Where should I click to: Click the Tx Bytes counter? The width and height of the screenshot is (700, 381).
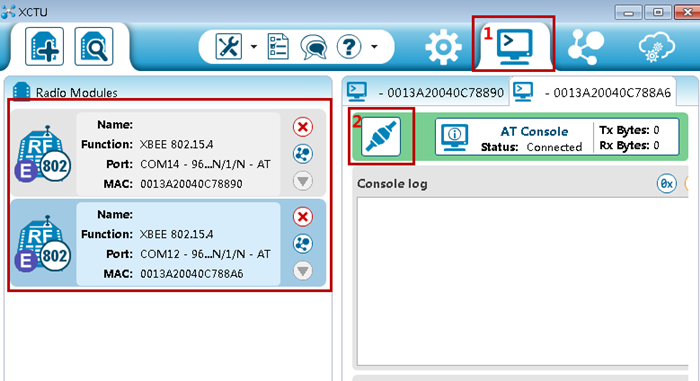pos(629,130)
